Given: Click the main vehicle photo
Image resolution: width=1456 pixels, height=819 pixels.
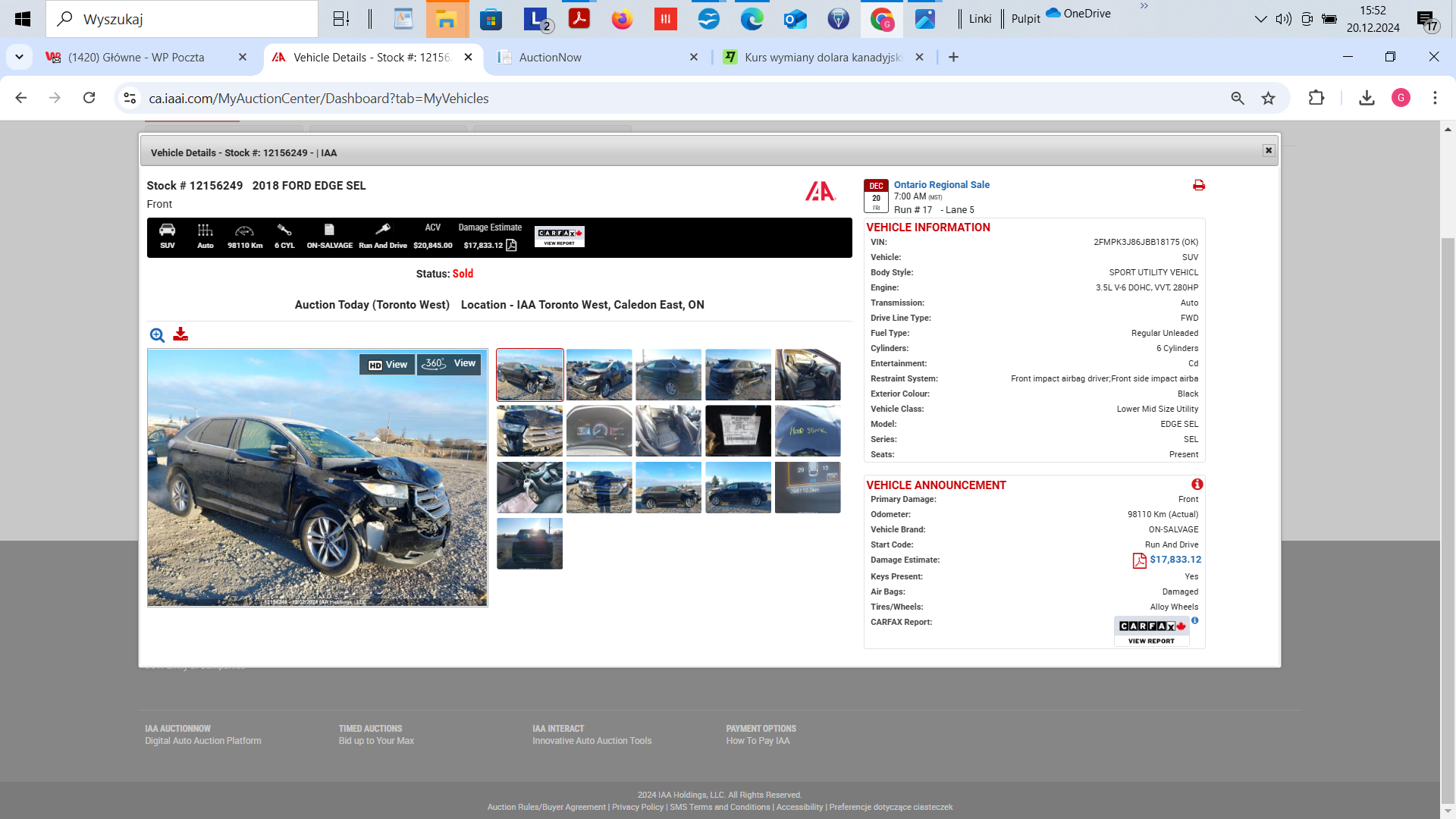Looking at the screenshot, I should point(318,478).
